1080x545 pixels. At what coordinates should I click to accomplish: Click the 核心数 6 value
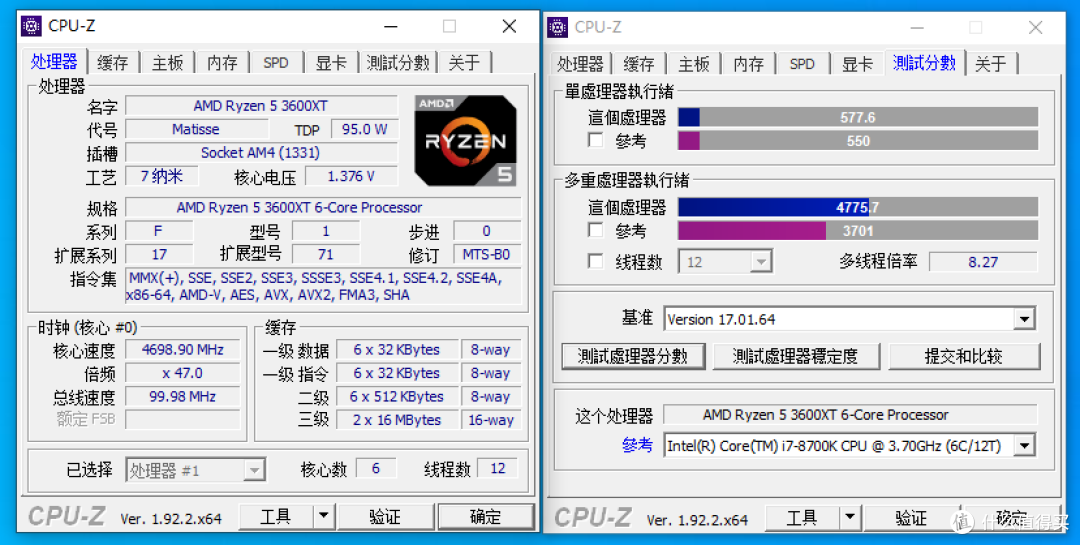coord(376,469)
